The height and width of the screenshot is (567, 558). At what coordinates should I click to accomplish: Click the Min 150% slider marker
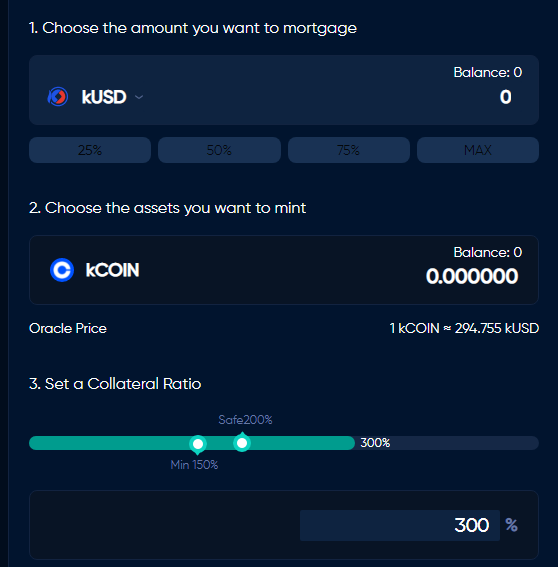pos(198,444)
